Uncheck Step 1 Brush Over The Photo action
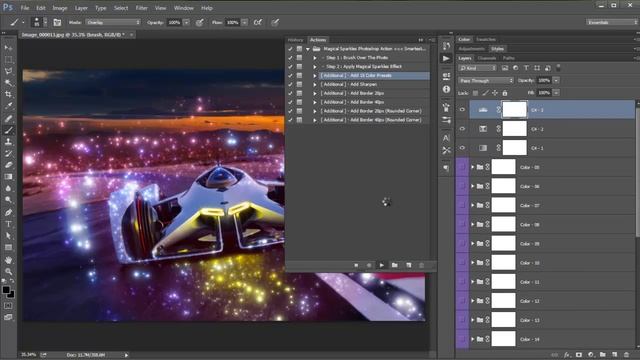 click(x=290, y=58)
